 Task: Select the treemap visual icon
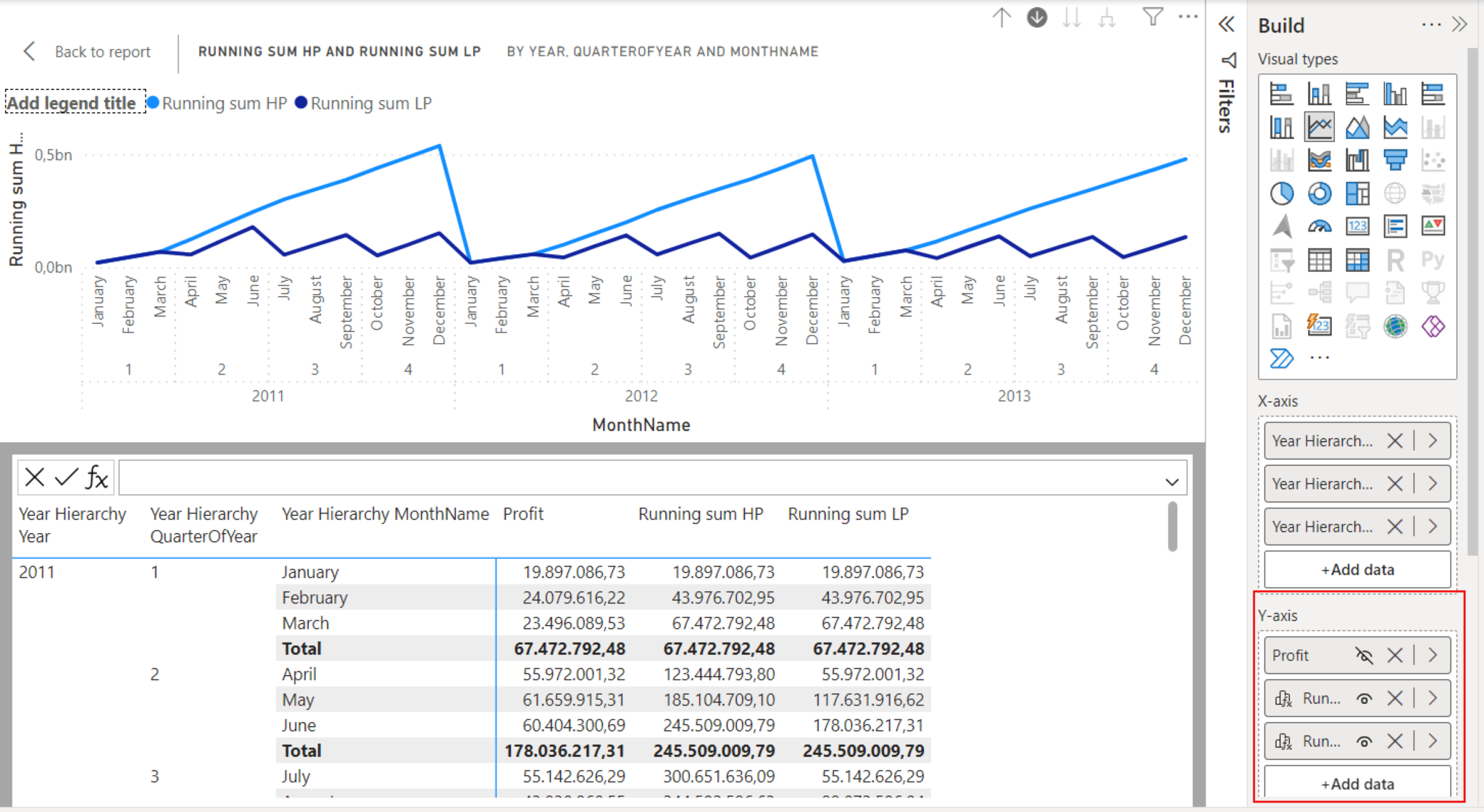(x=1356, y=193)
